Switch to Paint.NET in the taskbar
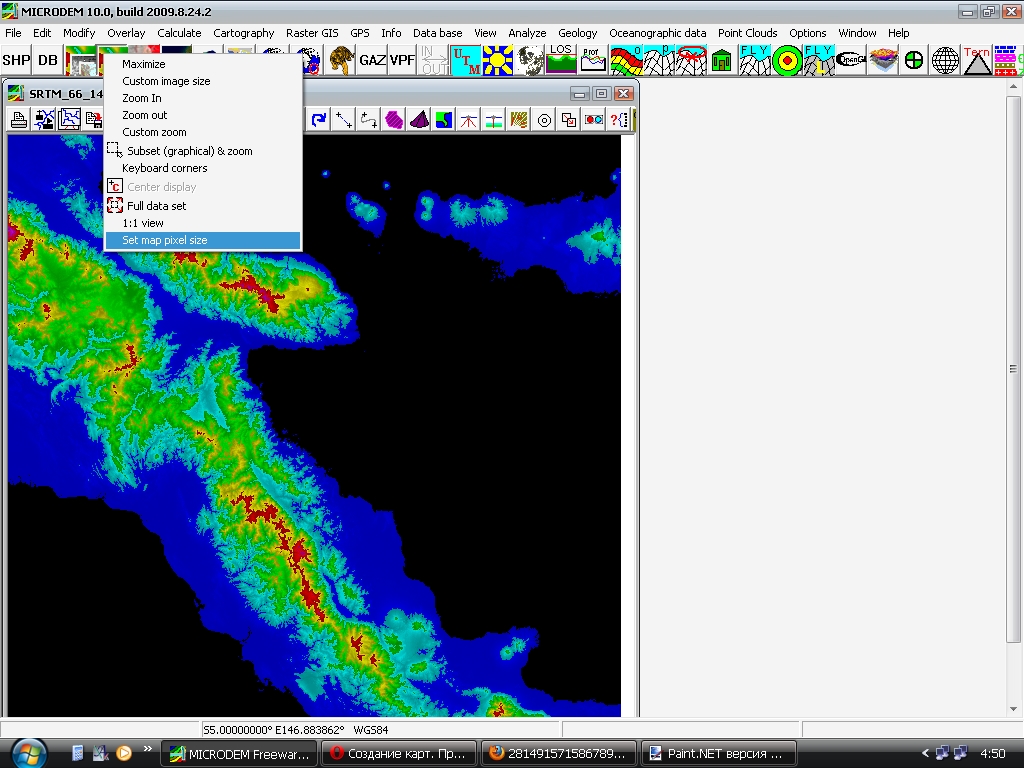The image size is (1024, 768). pos(718,753)
